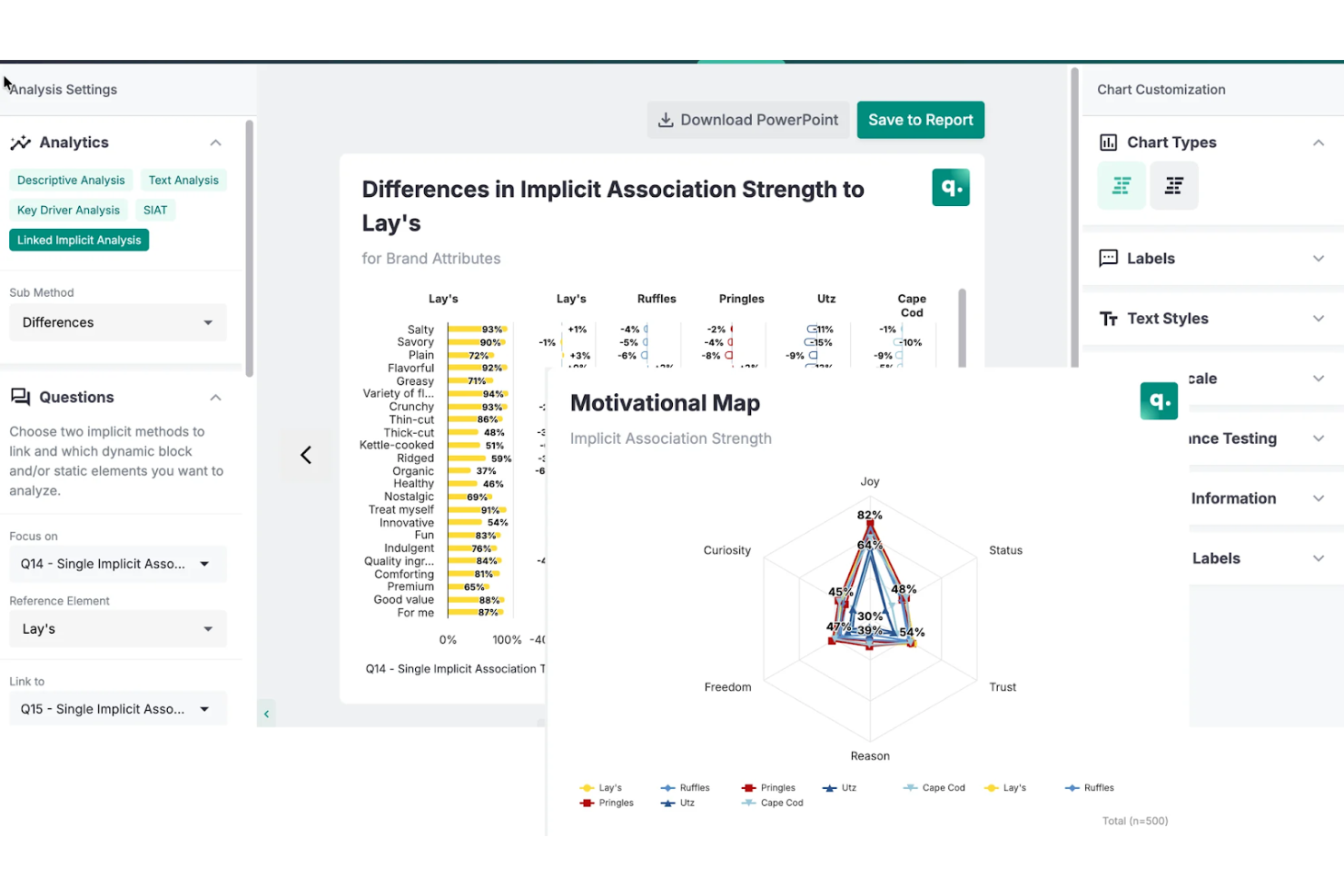The width and height of the screenshot is (1344, 896).
Task: Click the Save to Report button
Action: tap(921, 120)
